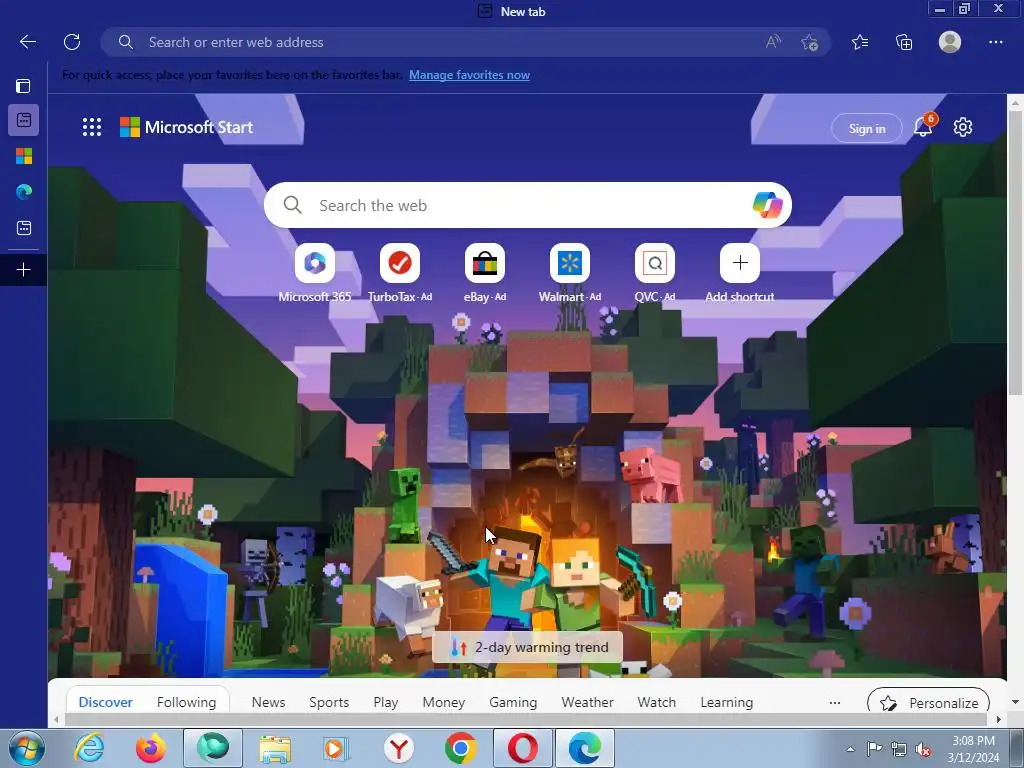Image resolution: width=1024 pixels, height=768 pixels.
Task: Open Read aloud icon in address bar
Action: point(773,42)
